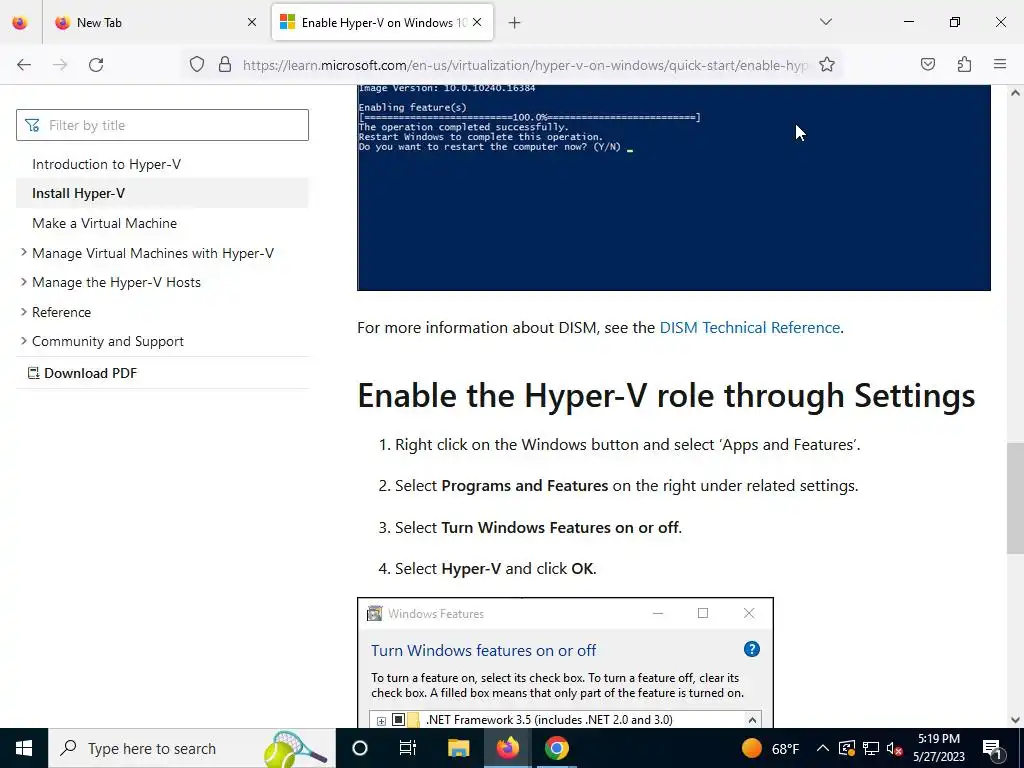Viewport: 1024px width, 768px height.
Task: Open the clock showing 5:19 PM
Action: (x=938, y=748)
